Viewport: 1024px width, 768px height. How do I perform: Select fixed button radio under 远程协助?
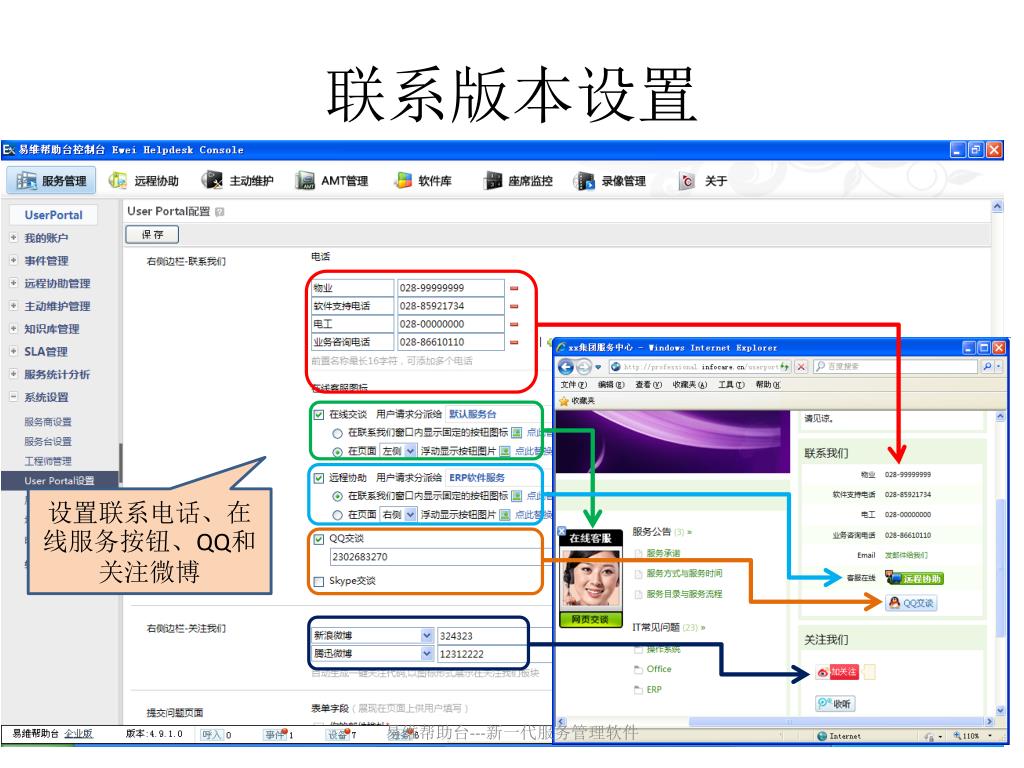coord(338,496)
